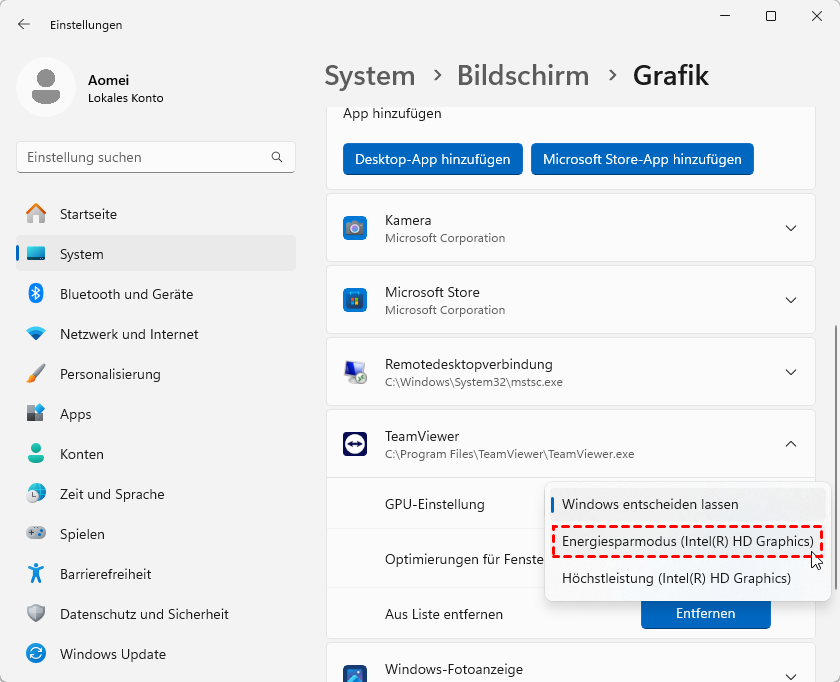Click the TeamViewer app icon
This screenshot has width=840, height=682.
click(355, 444)
